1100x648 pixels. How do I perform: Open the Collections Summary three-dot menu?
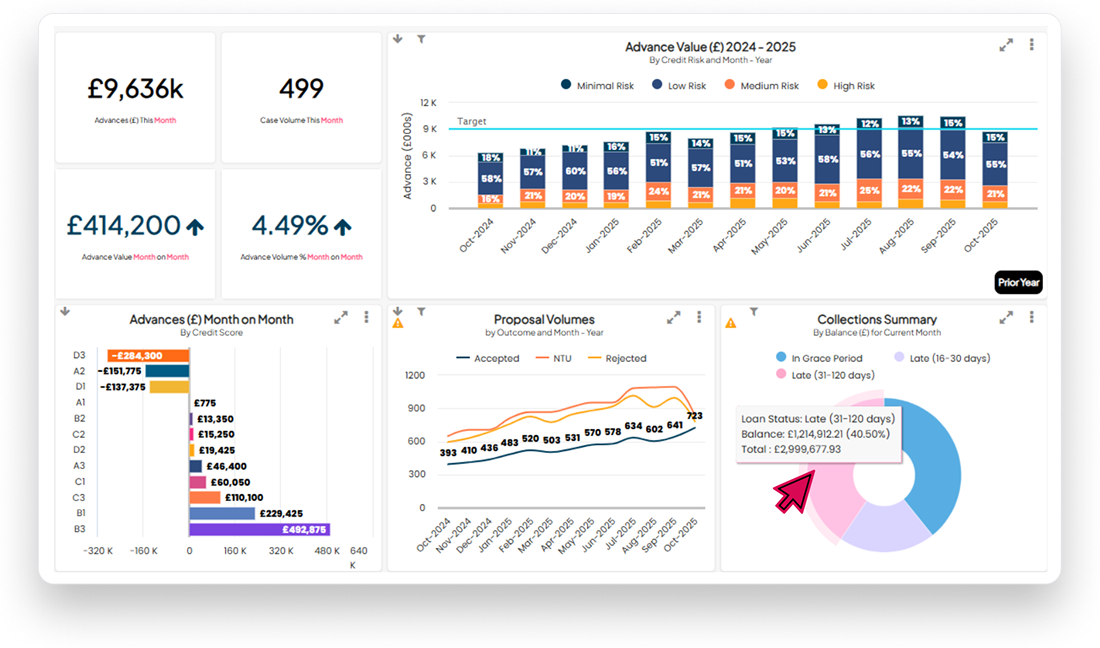pyautogui.click(x=1031, y=317)
